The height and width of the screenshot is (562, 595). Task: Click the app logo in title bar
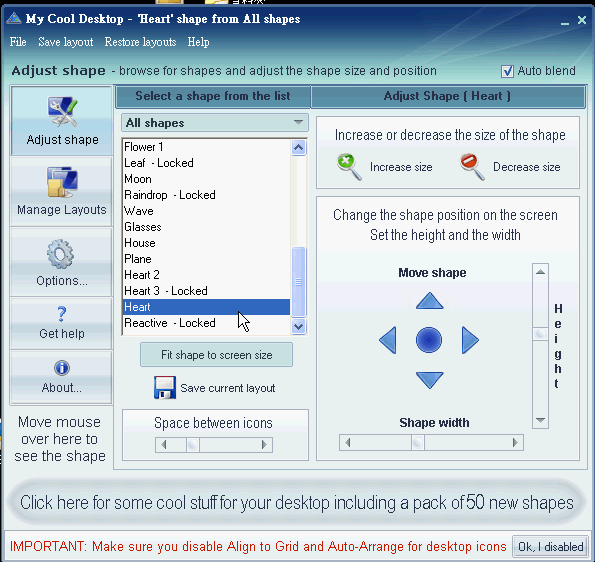pos(14,18)
